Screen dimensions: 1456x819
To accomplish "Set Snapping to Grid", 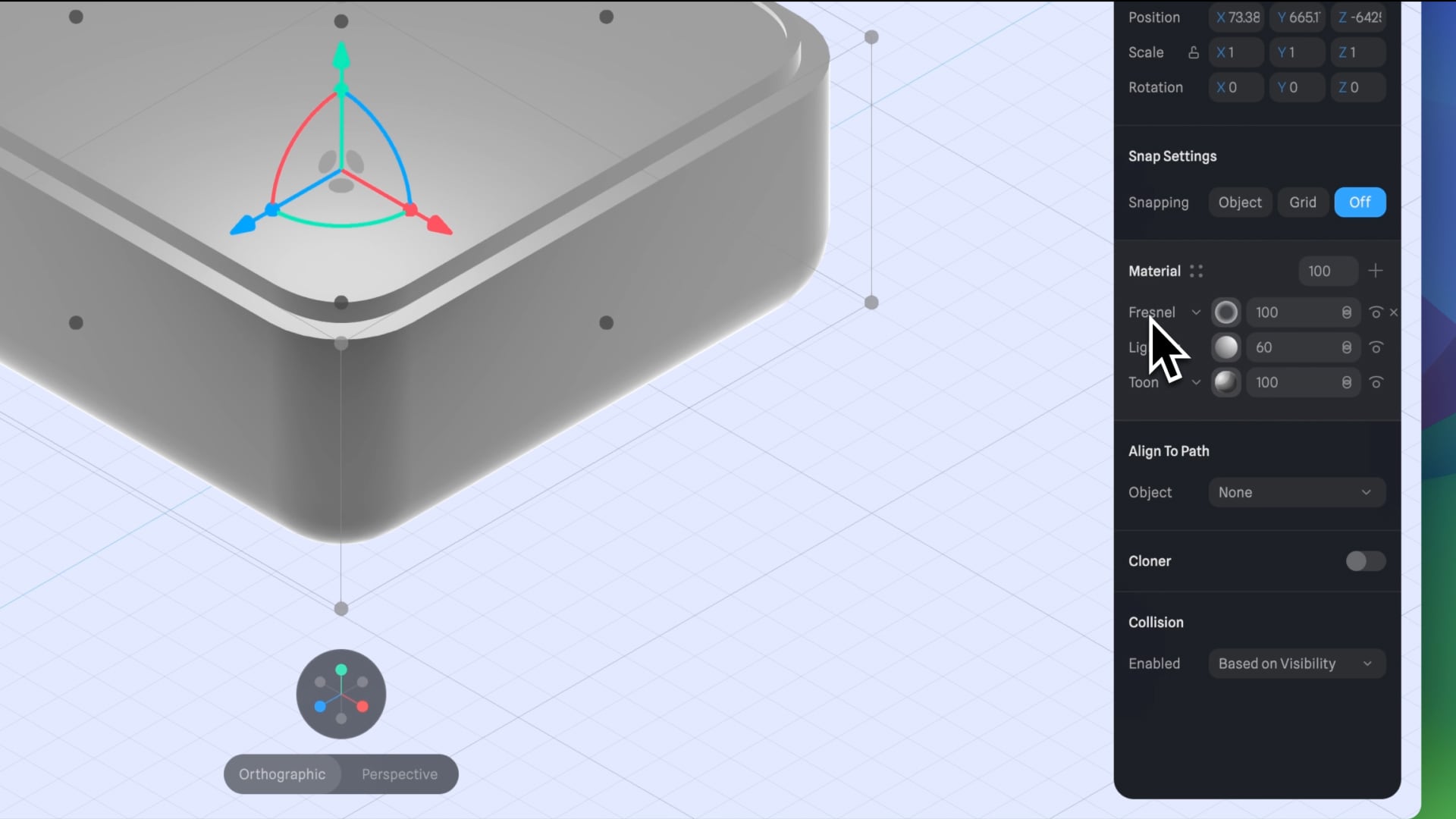I will [x=1303, y=202].
